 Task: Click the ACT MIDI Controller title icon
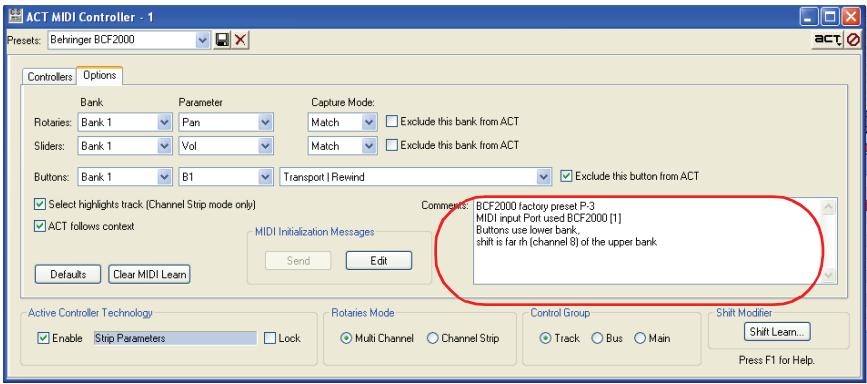(x=15, y=17)
